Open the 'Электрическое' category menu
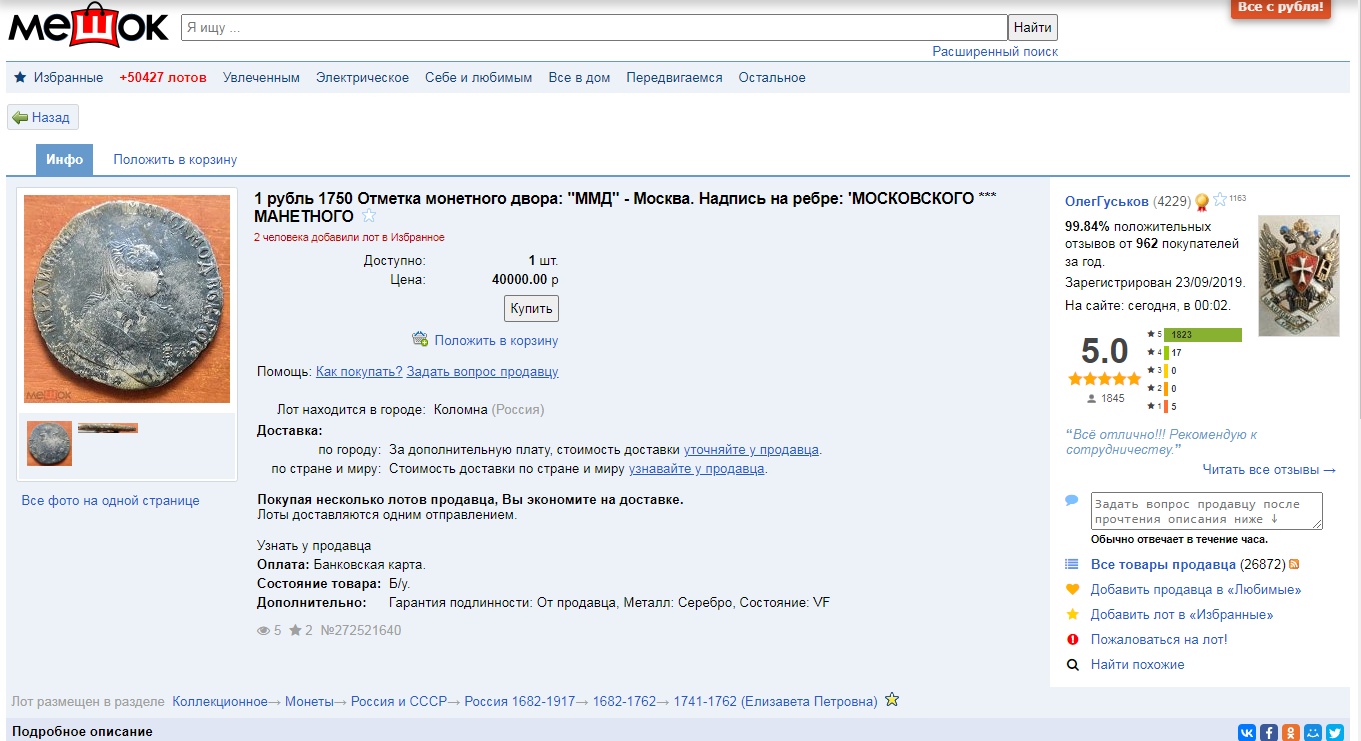1361x741 pixels. click(362, 78)
